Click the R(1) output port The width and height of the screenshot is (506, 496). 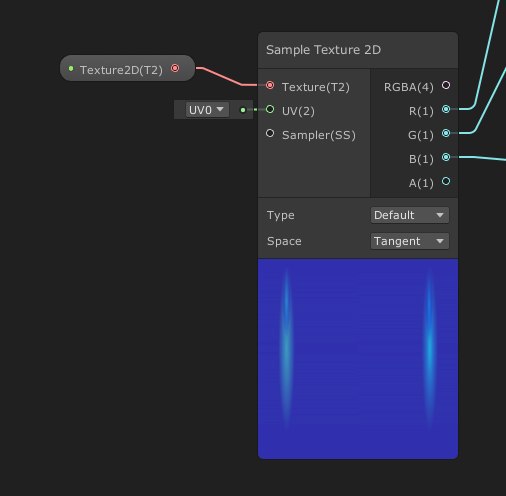(446, 109)
